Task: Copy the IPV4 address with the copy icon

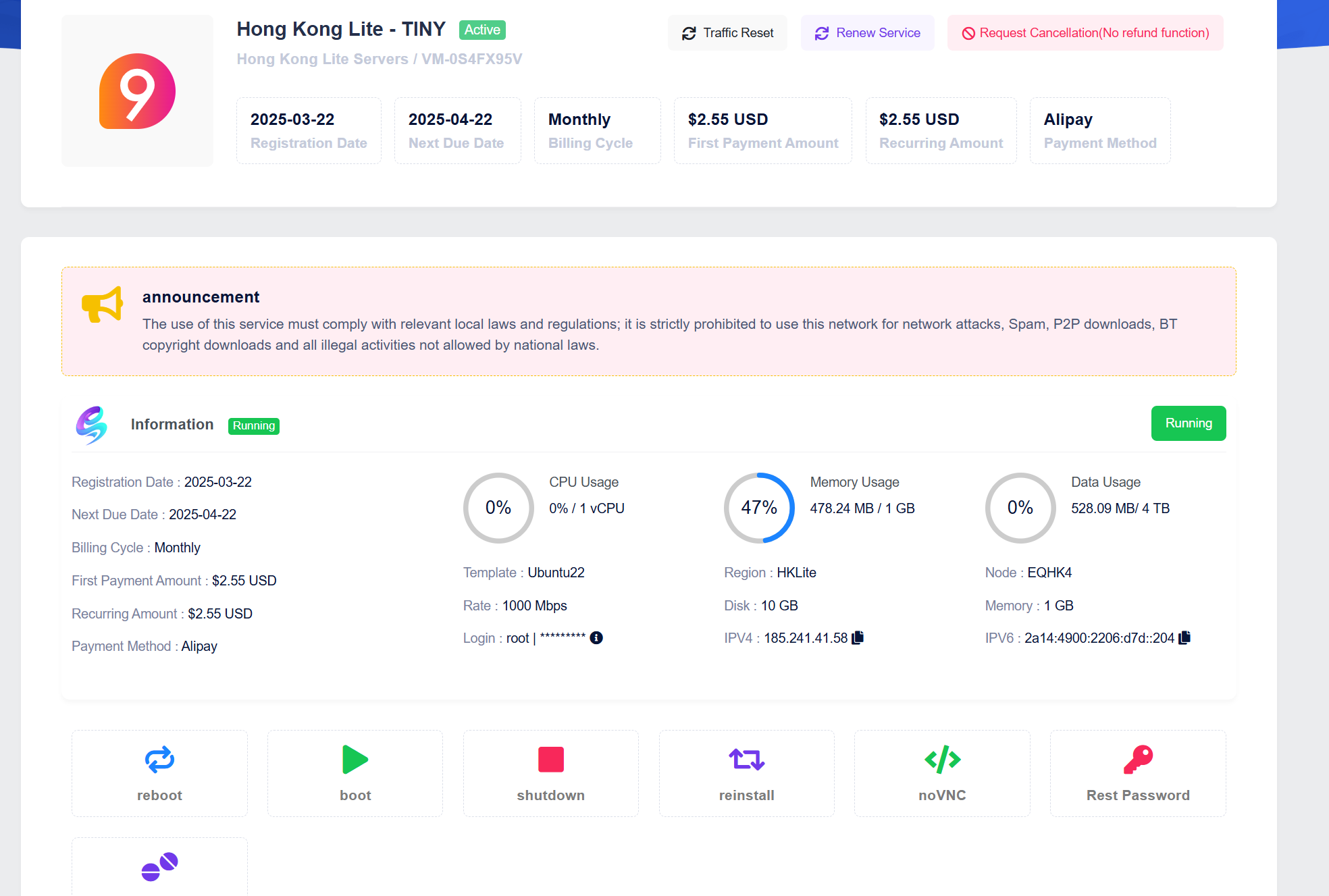Action: point(857,637)
